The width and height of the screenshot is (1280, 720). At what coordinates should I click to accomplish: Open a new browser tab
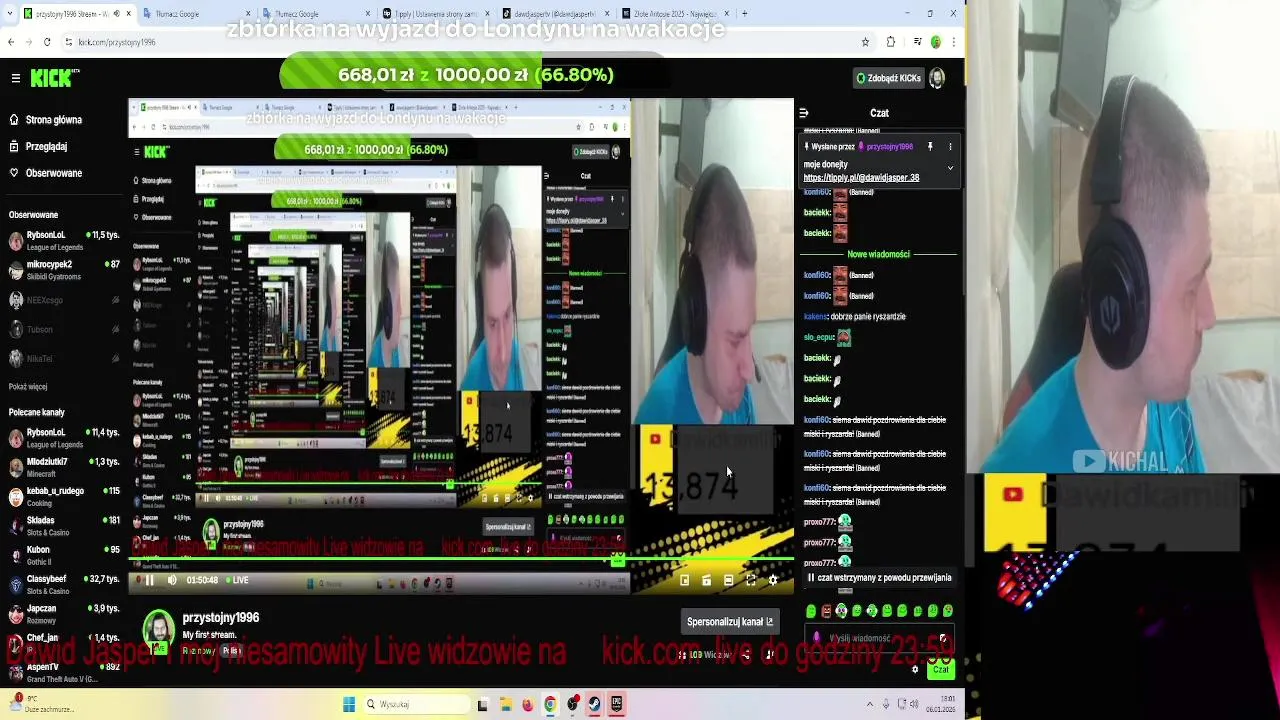pos(745,14)
